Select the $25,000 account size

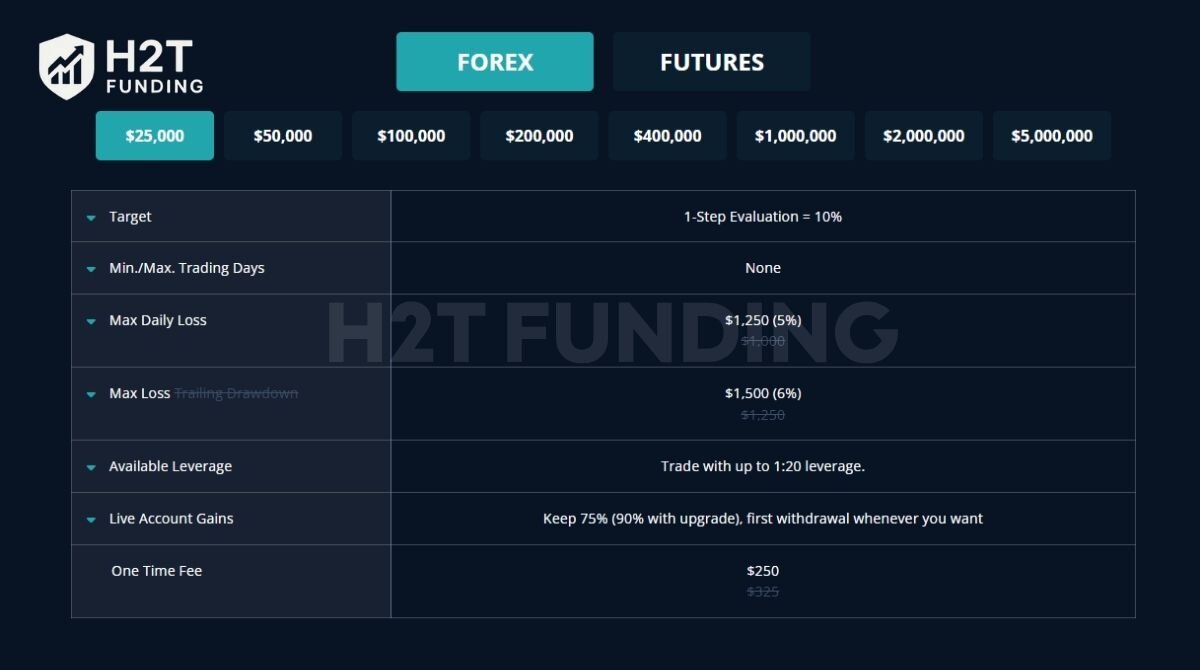(155, 136)
